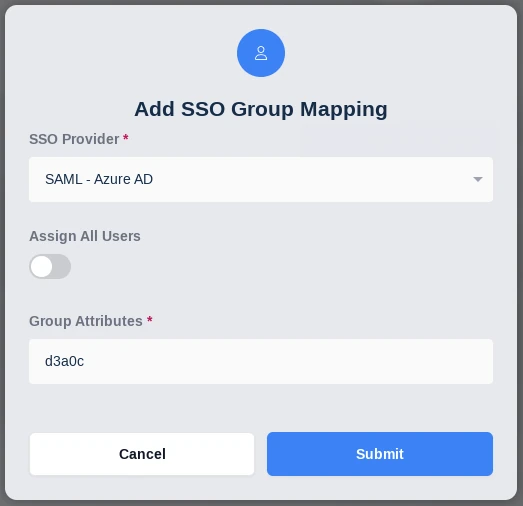523x506 pixels.
Task: Click the selected value SAML - Azure AD
Action: [x=99, y=179]
